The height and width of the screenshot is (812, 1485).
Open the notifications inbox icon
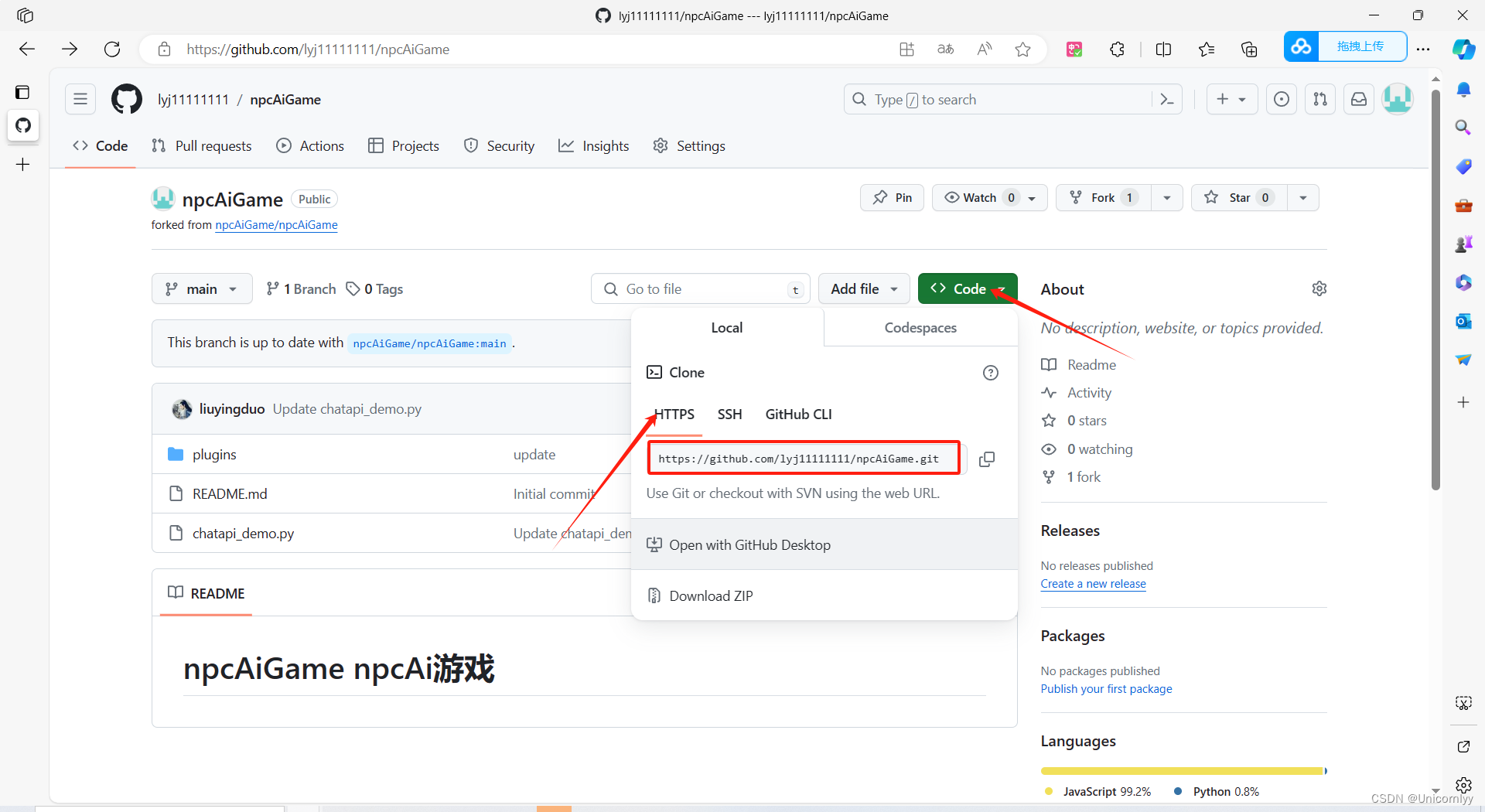[x=1359, y=99]
